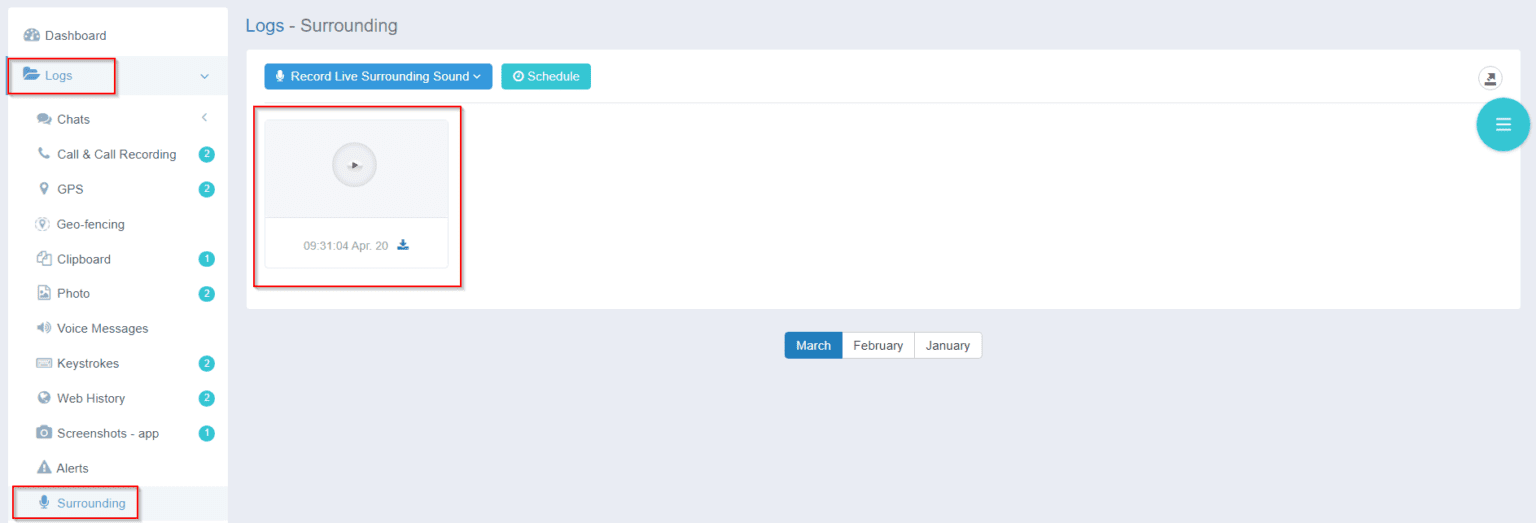Open Call & Call Recording logs
1536x523 pixels.
(116, 154)
